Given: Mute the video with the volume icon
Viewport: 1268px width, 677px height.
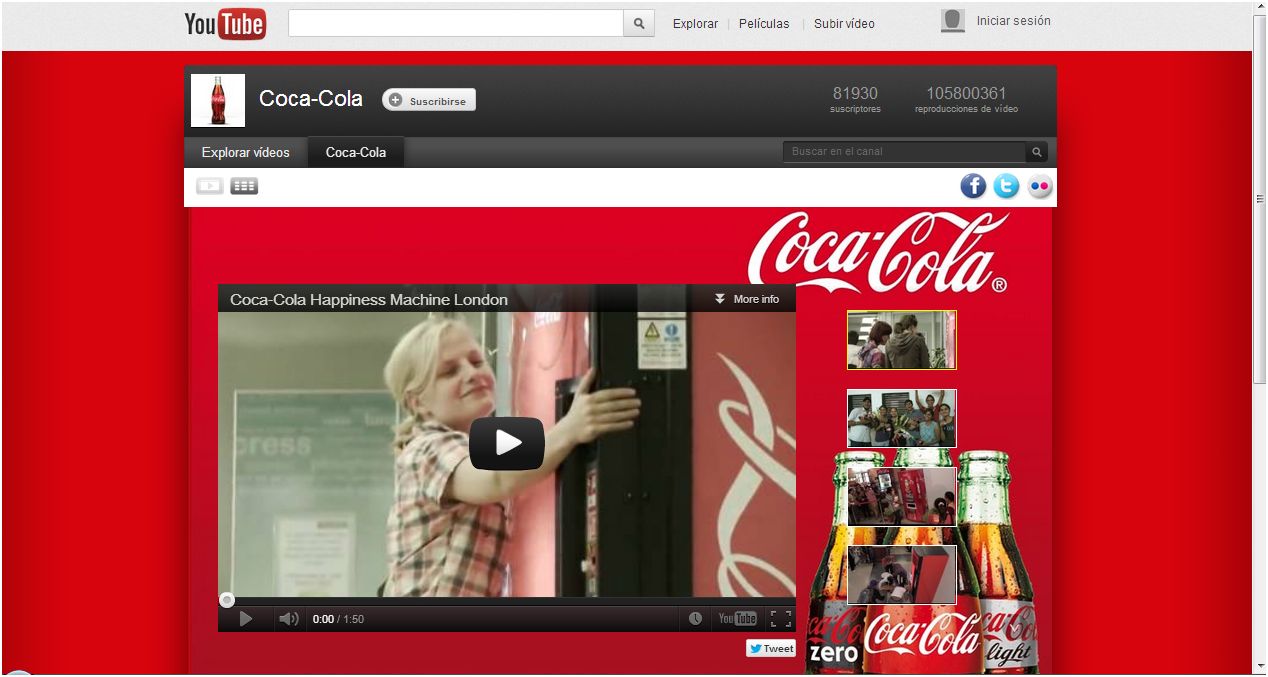Looking at the screenshot, I should [289, 618].
